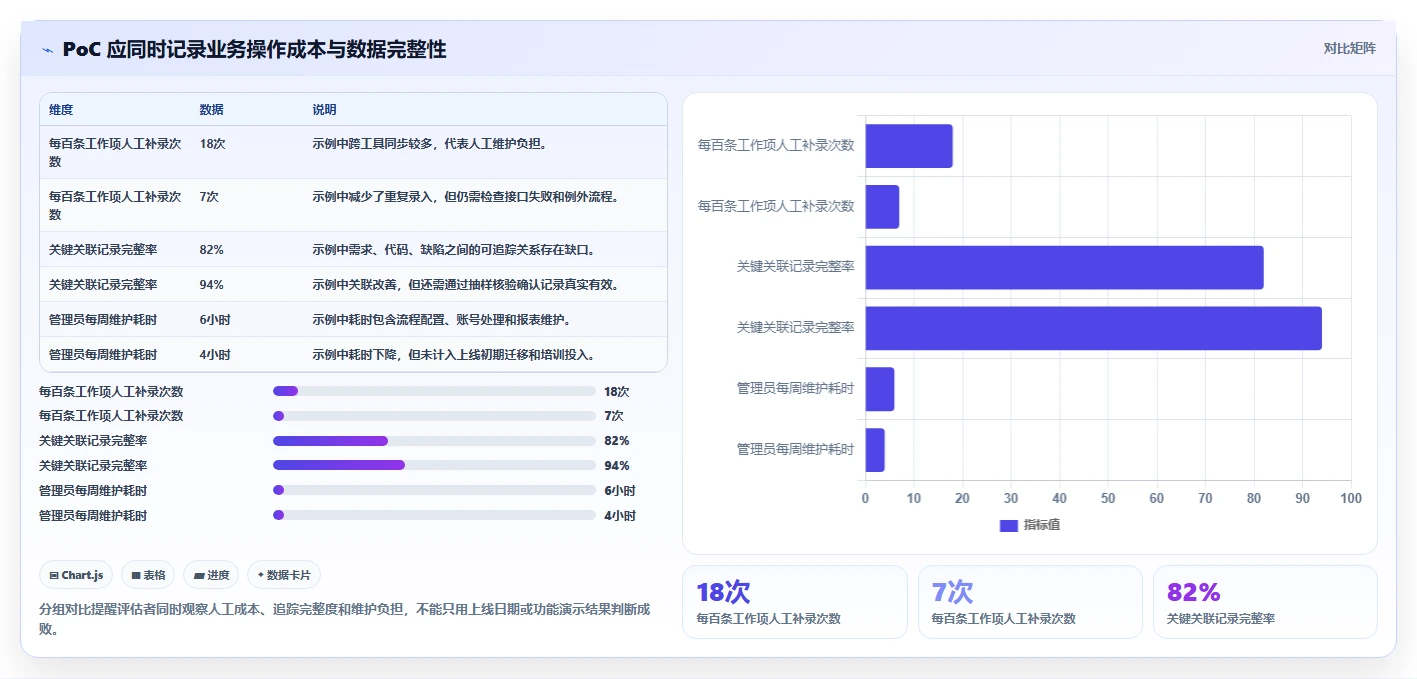Click the icon inside the 进度 chip
The image size is (1417, 679).
click(x=199, y=576)
